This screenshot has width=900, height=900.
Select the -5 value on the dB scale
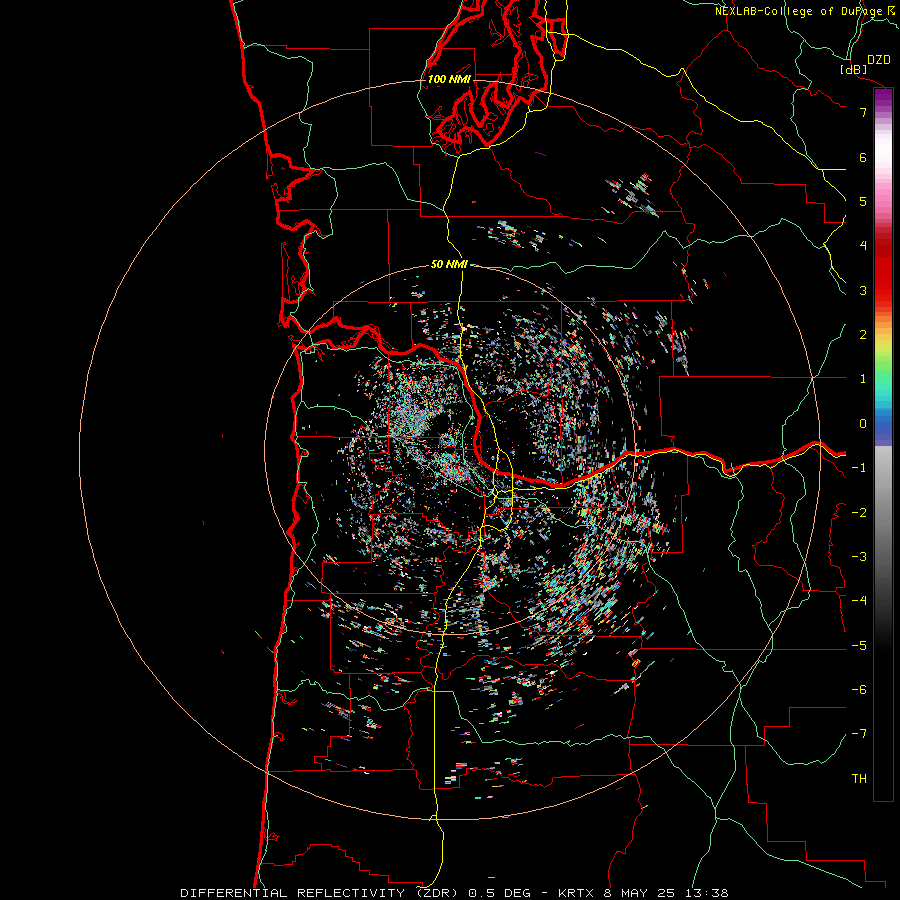point(859,646)
